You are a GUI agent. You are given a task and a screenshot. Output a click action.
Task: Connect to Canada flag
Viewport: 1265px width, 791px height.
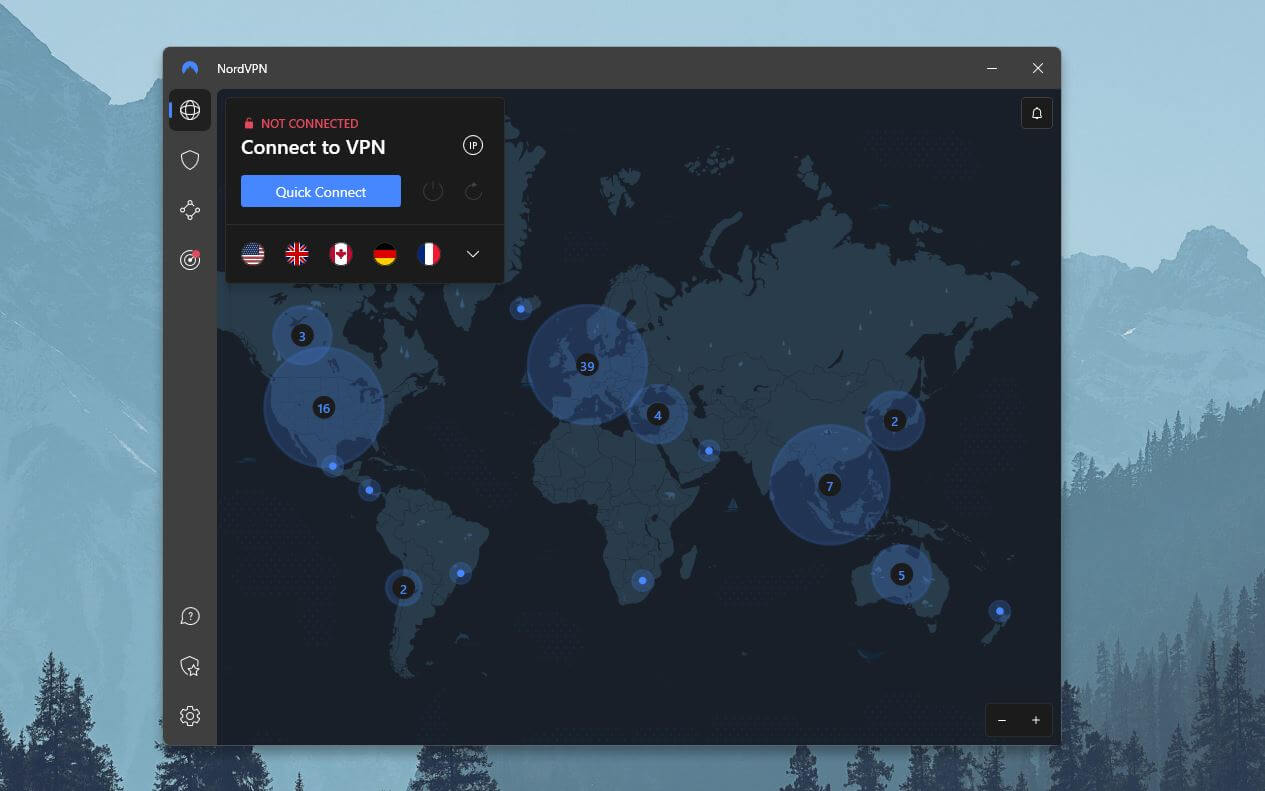pos(341,254)
